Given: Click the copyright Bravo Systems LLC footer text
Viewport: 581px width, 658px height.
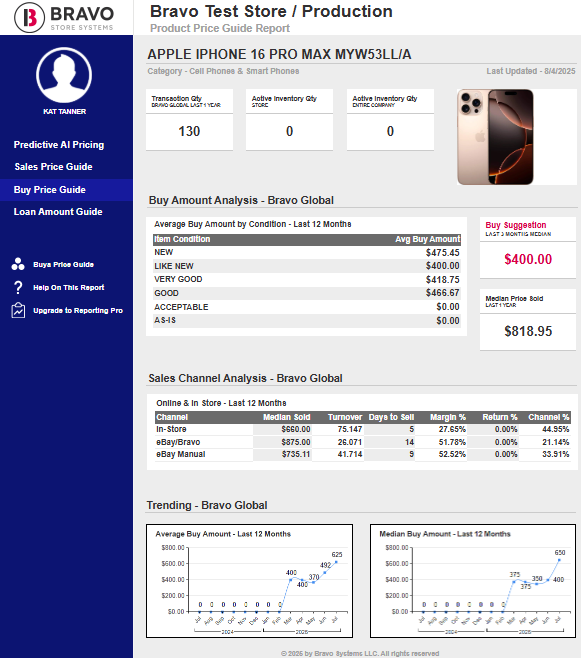Looking at the screenshot, I should click(x=360, y=653).
